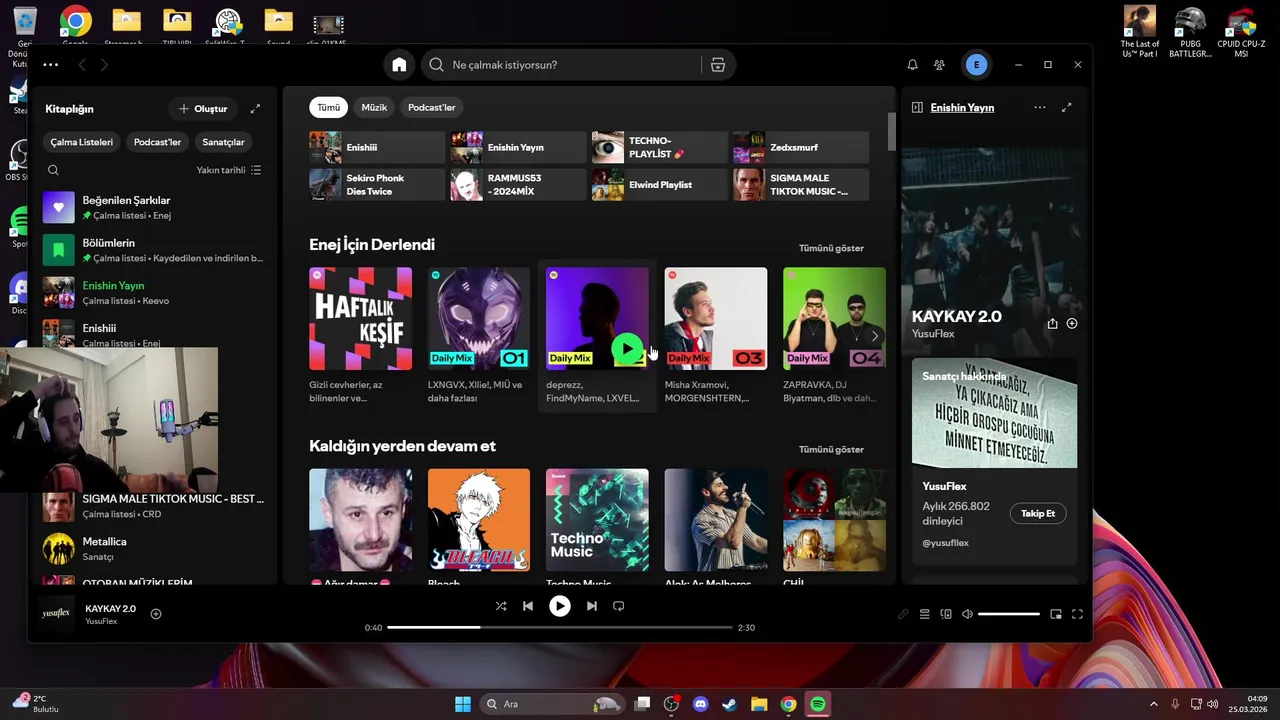This screenshot has height=720, width=1280.
Task: Filter library by Podcast'ler
Action: [157, 142]
